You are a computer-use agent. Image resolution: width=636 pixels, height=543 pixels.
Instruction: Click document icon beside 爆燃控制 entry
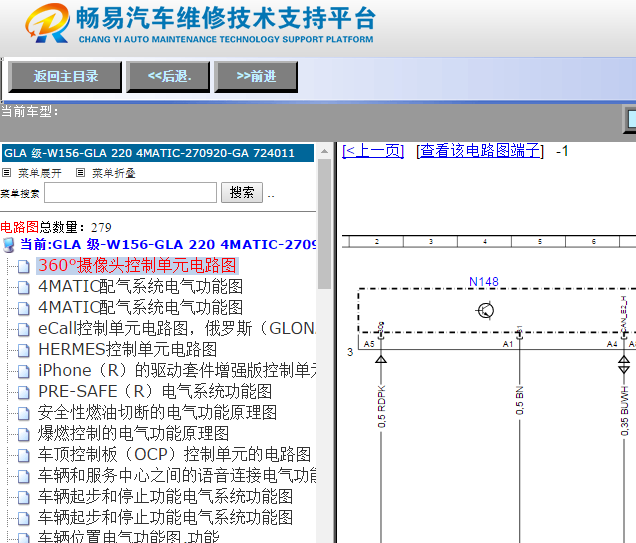pos(24,434)
